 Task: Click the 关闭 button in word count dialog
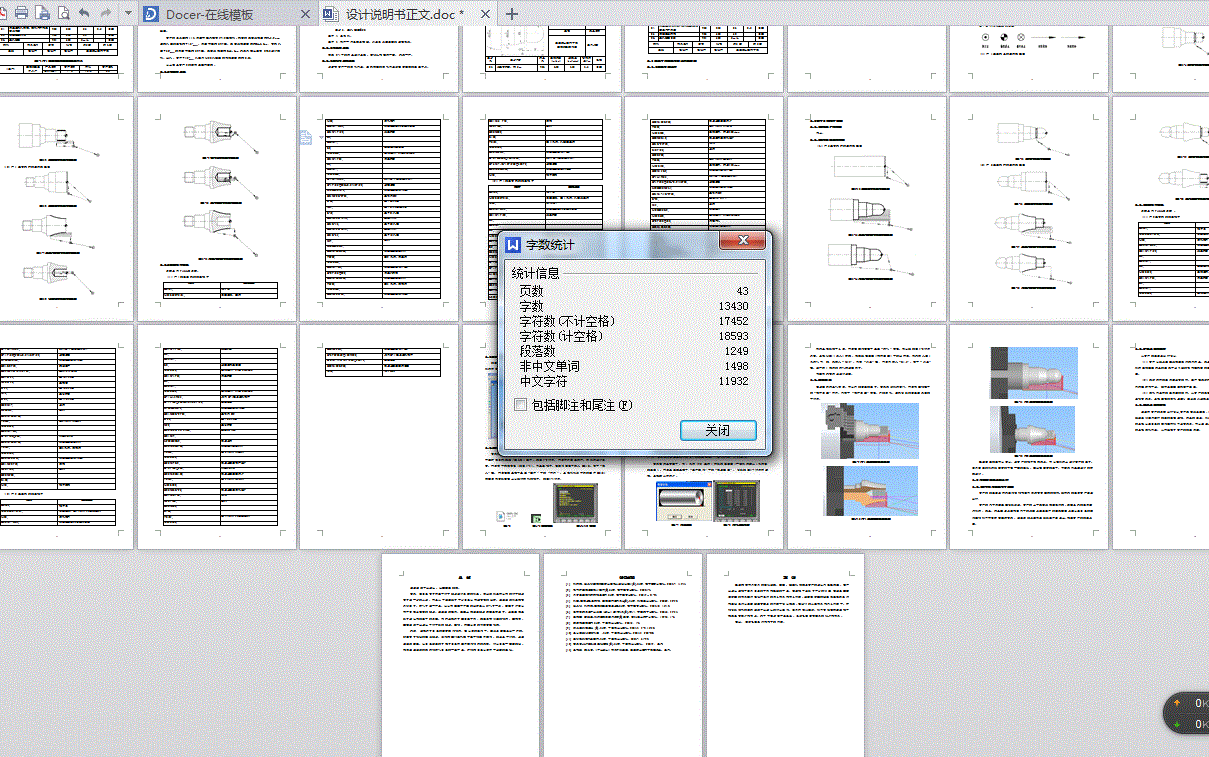pyautogui.click(x=718, y=430)
